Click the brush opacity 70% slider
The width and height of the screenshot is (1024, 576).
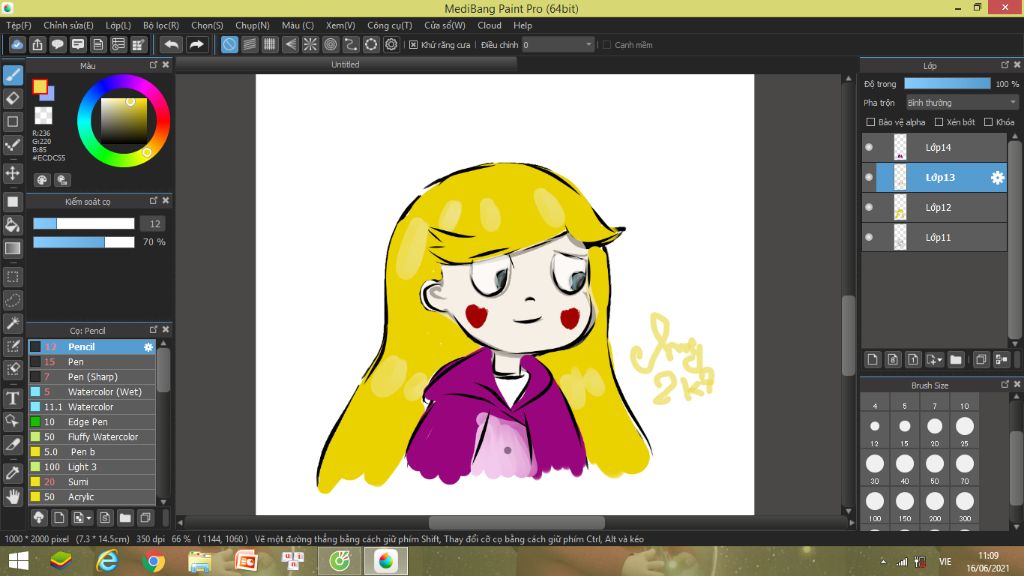point(84,242)
